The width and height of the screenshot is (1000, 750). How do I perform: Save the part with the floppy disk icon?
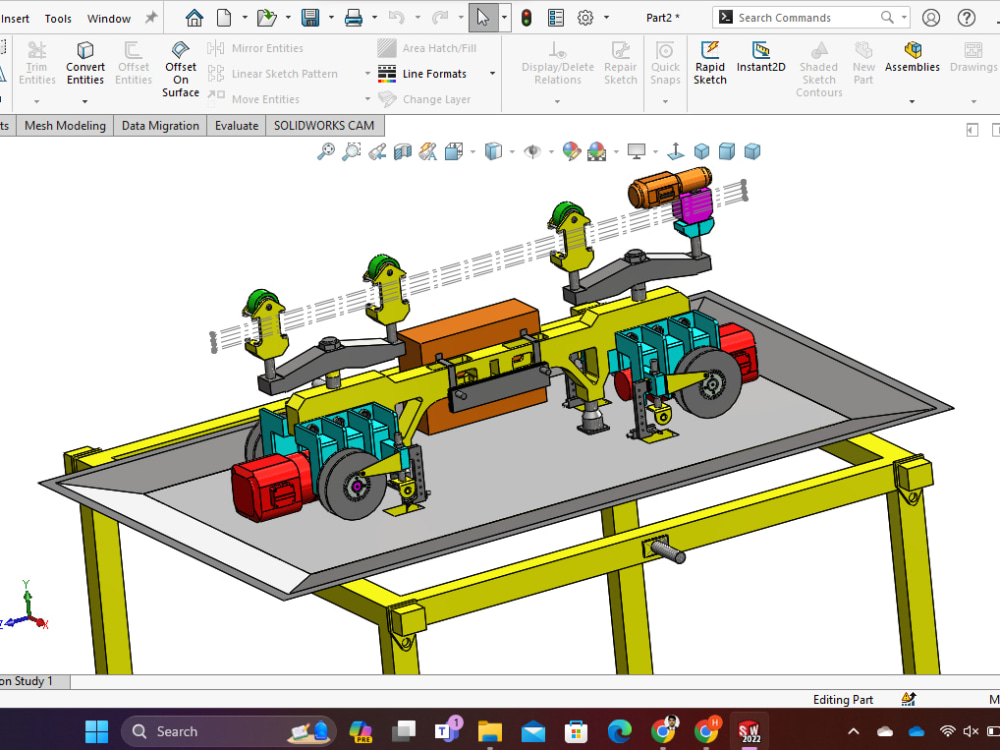tap(311, 18)
